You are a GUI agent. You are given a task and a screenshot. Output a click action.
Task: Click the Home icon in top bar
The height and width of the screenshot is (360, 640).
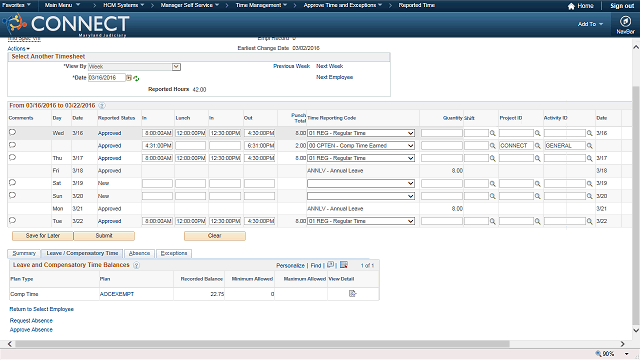pyautogui.click(x=571, y=6)
